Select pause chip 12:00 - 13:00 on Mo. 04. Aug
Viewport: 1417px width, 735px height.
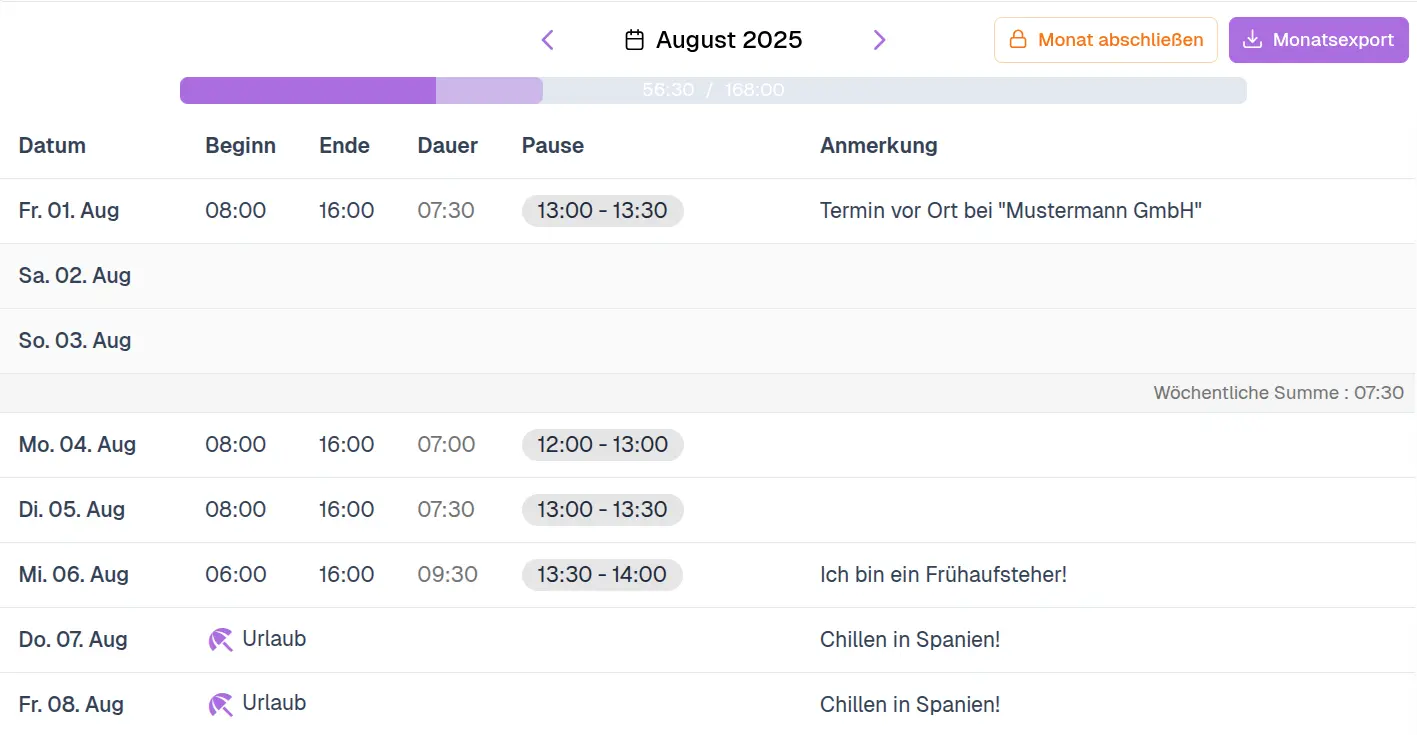tap(602, 445)
